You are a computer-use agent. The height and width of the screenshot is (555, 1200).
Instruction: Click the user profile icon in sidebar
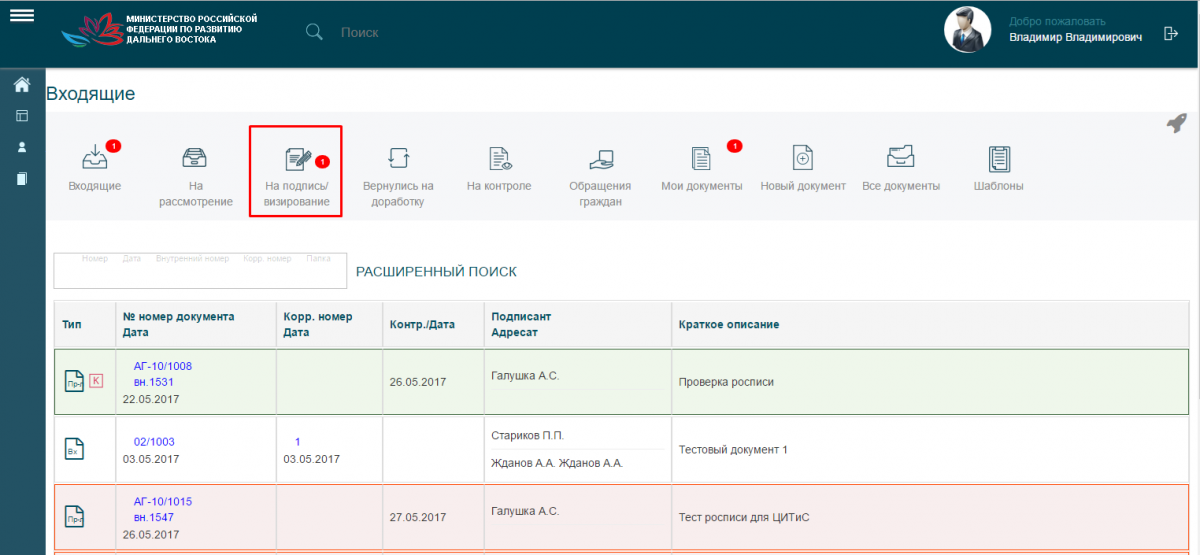21,147
